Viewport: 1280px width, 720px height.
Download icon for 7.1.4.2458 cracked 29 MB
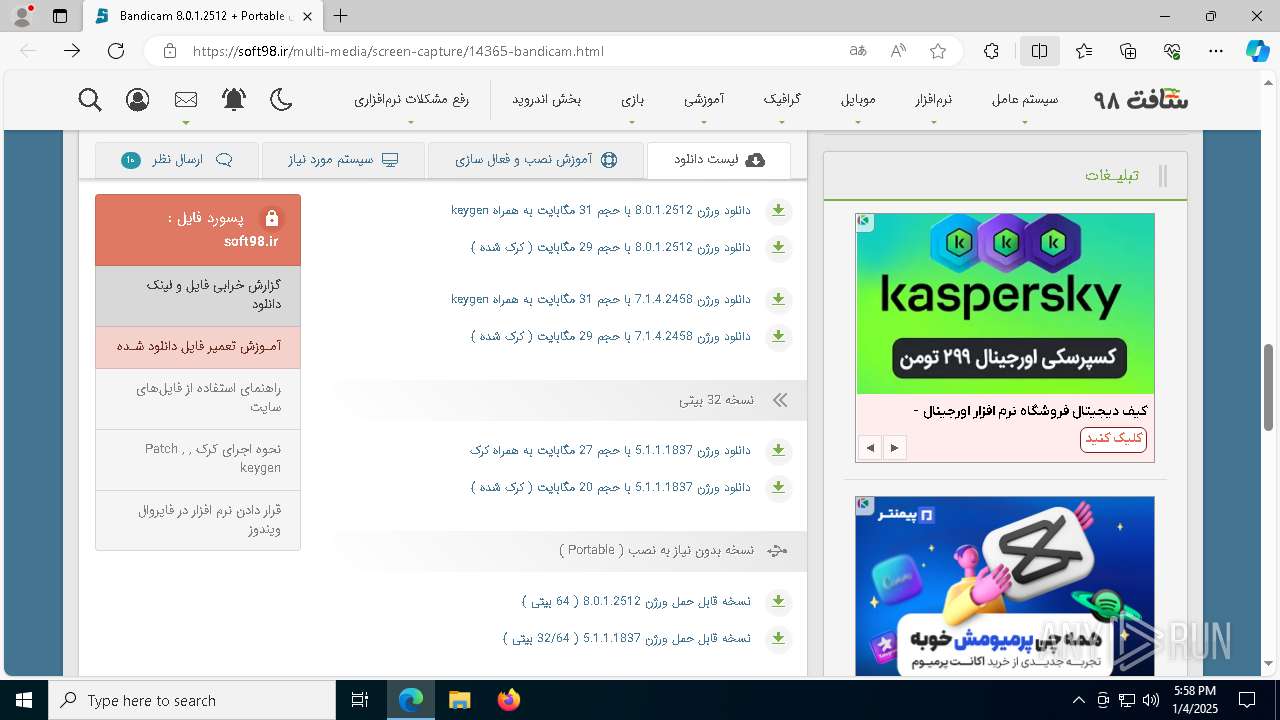click(778, 336)
